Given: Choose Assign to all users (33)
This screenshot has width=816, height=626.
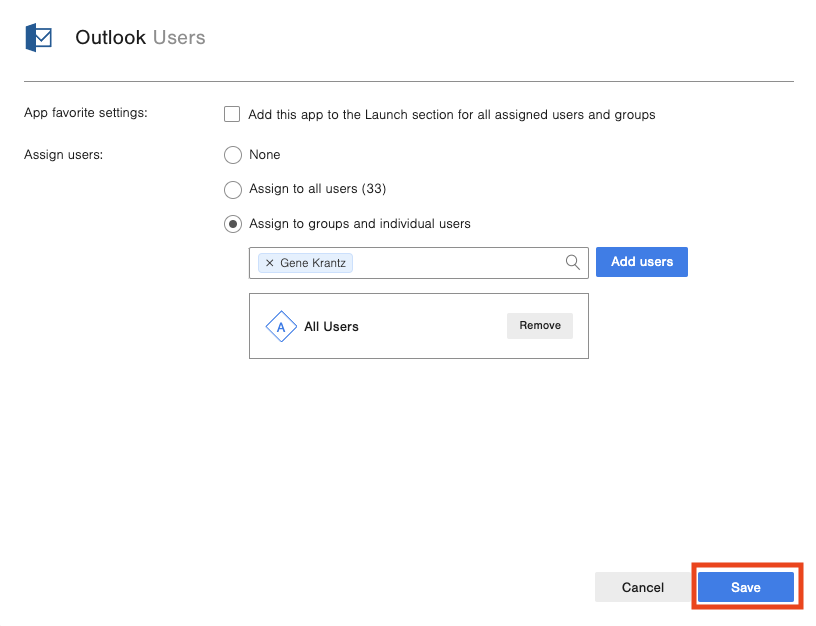Looking at the screenshot, I should (233, 189).
